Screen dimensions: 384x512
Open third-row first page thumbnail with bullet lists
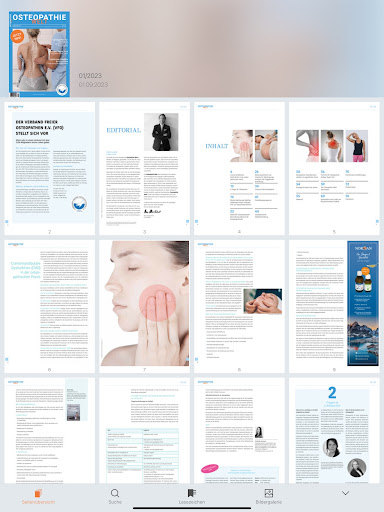pyautogui.click(x=49, y=430)
